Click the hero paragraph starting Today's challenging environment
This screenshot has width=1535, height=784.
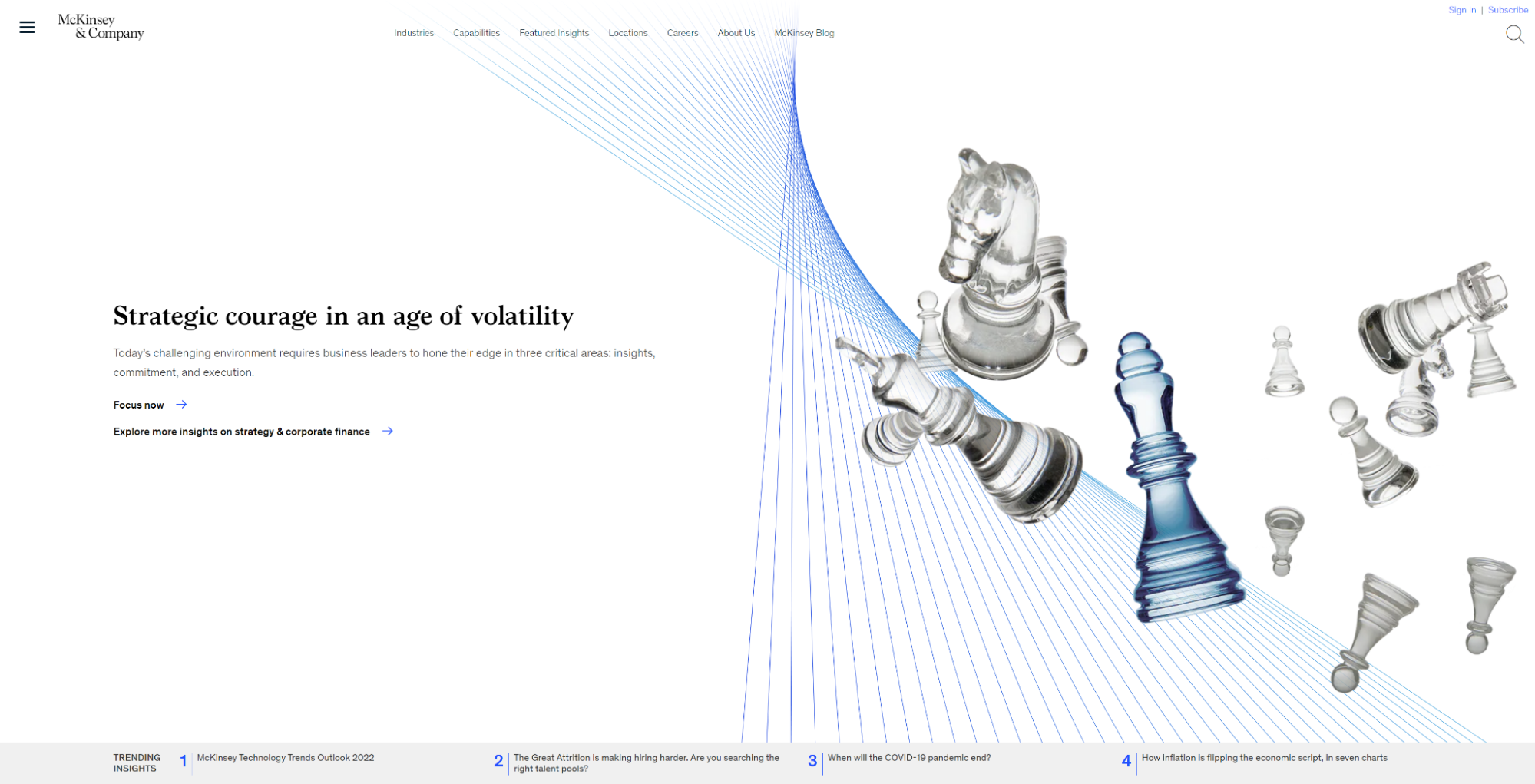pos(384,362)
